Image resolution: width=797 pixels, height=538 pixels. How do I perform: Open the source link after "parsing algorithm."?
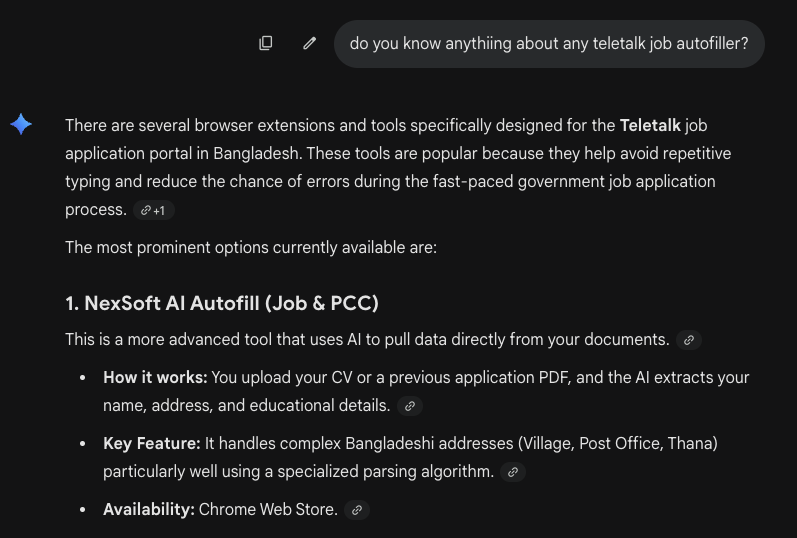click(x=513, y=472)
